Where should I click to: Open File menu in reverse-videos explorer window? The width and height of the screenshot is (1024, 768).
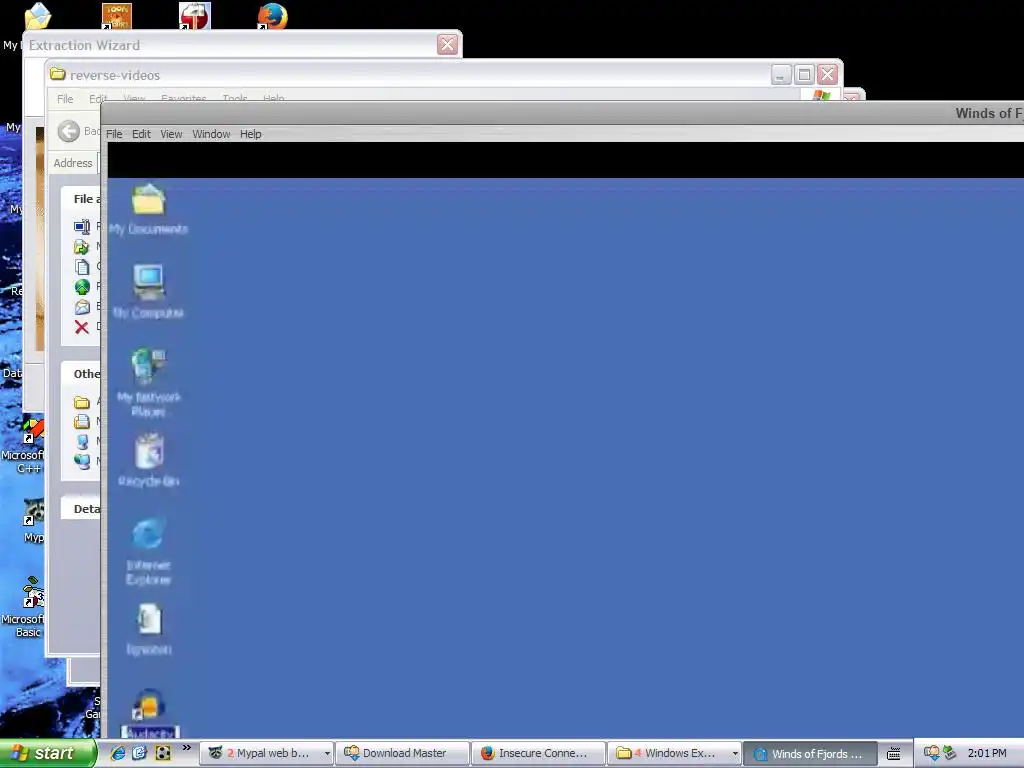[65, 99]
